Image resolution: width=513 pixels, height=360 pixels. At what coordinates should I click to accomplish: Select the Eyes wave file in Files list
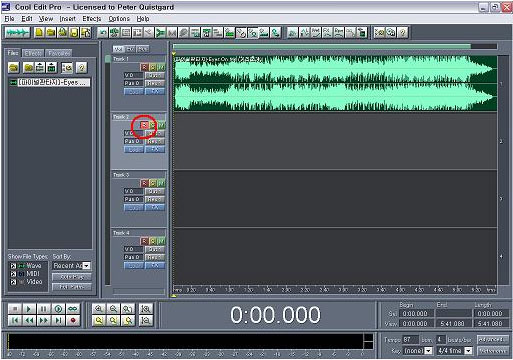pos(49,82)
